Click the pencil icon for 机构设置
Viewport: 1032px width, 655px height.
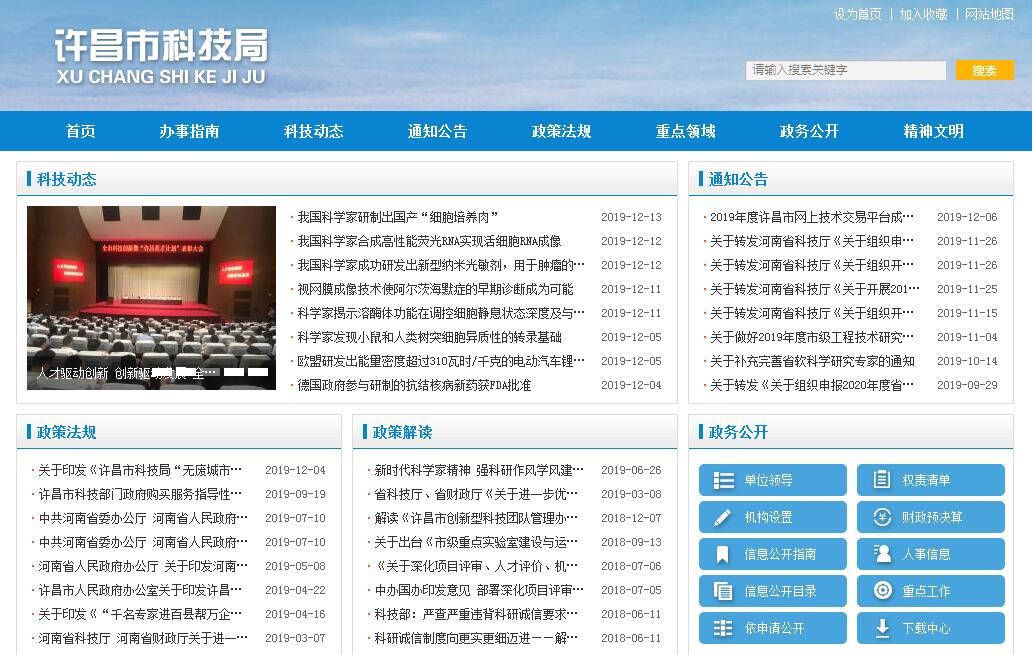[723, 518]
